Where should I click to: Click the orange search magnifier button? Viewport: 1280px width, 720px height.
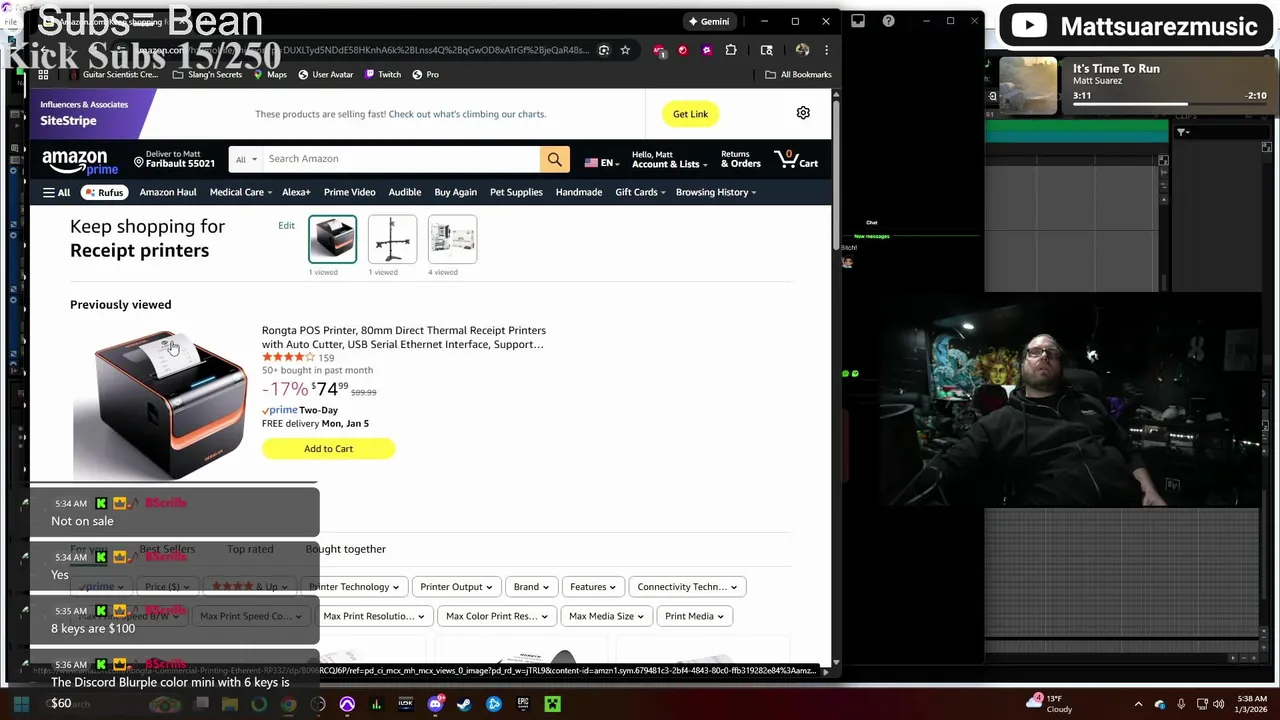[x=554, y=159]
